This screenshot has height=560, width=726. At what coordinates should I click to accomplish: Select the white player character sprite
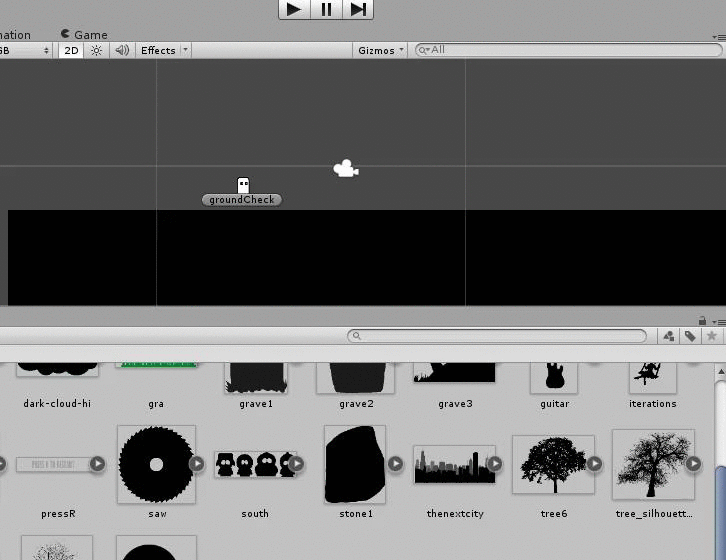click(243, 185)
